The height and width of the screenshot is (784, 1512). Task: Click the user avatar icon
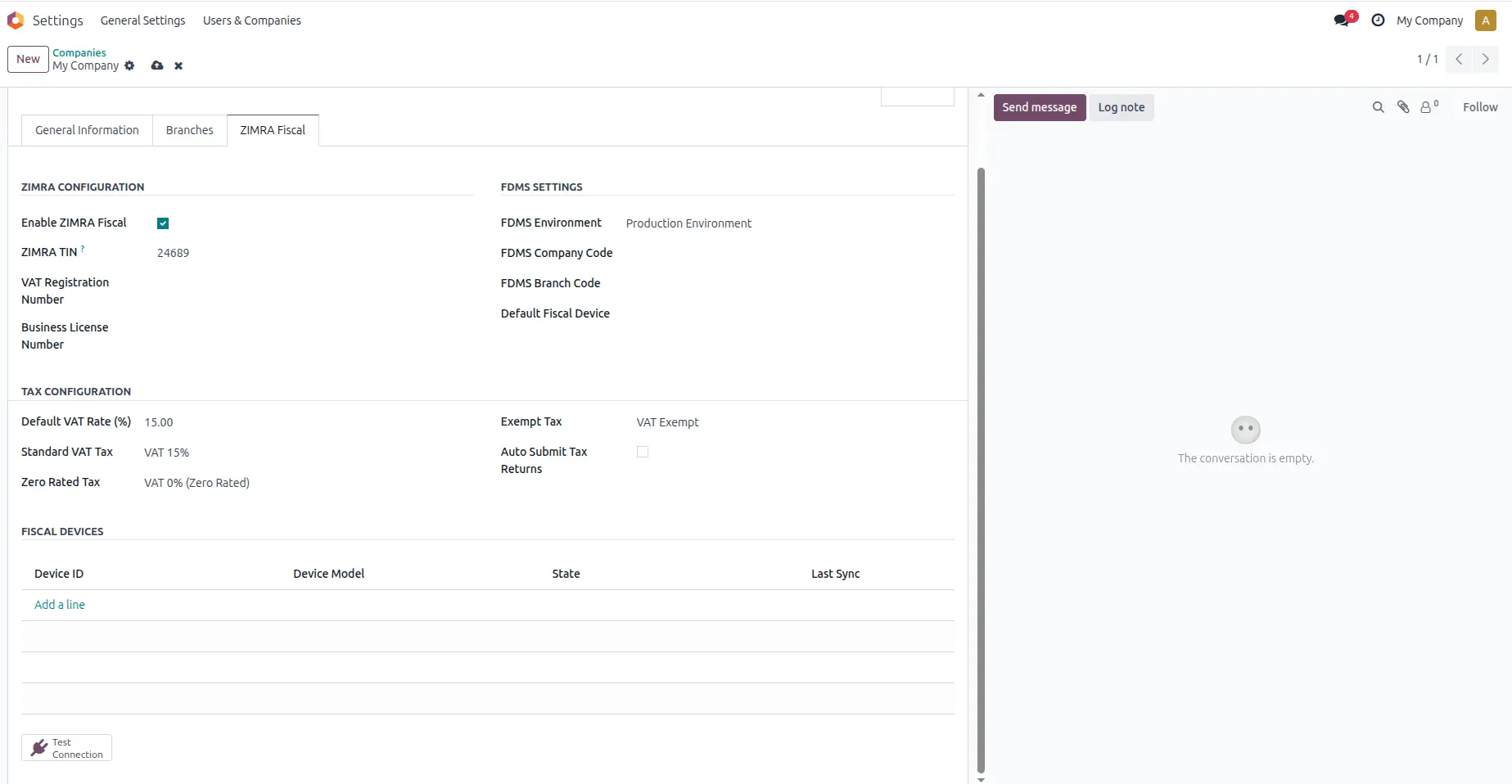(x=1485, y=20)
